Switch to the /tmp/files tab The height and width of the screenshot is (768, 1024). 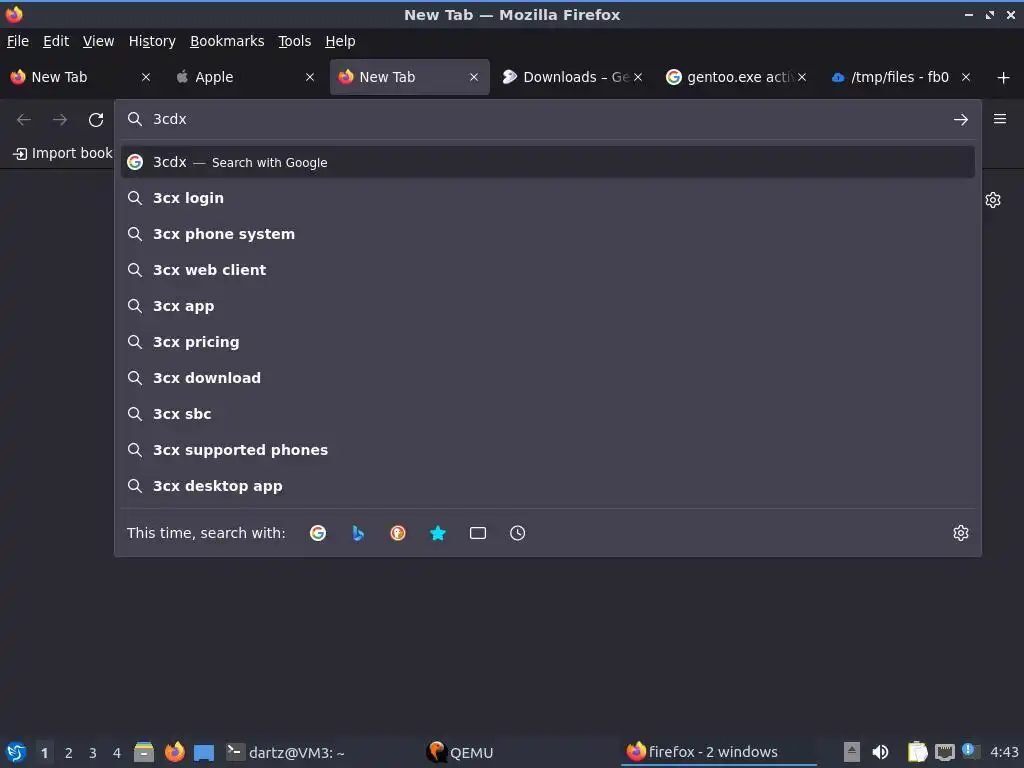tap(901, 77)
